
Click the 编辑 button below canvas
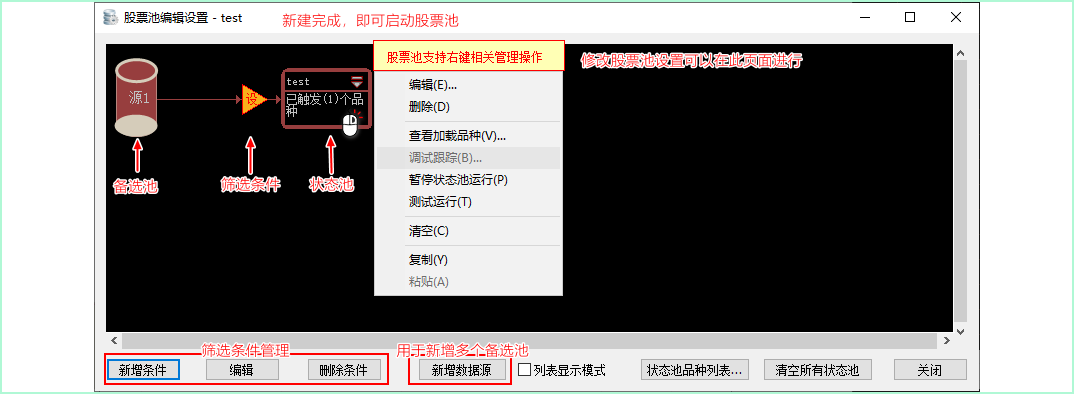click(242, 370)
